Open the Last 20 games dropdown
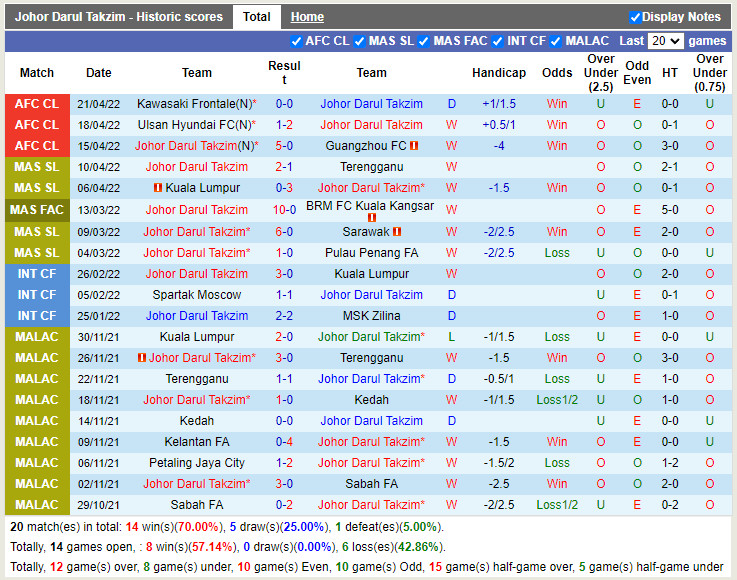The width and height of the screenshot is (737, 580). (665, 41)
